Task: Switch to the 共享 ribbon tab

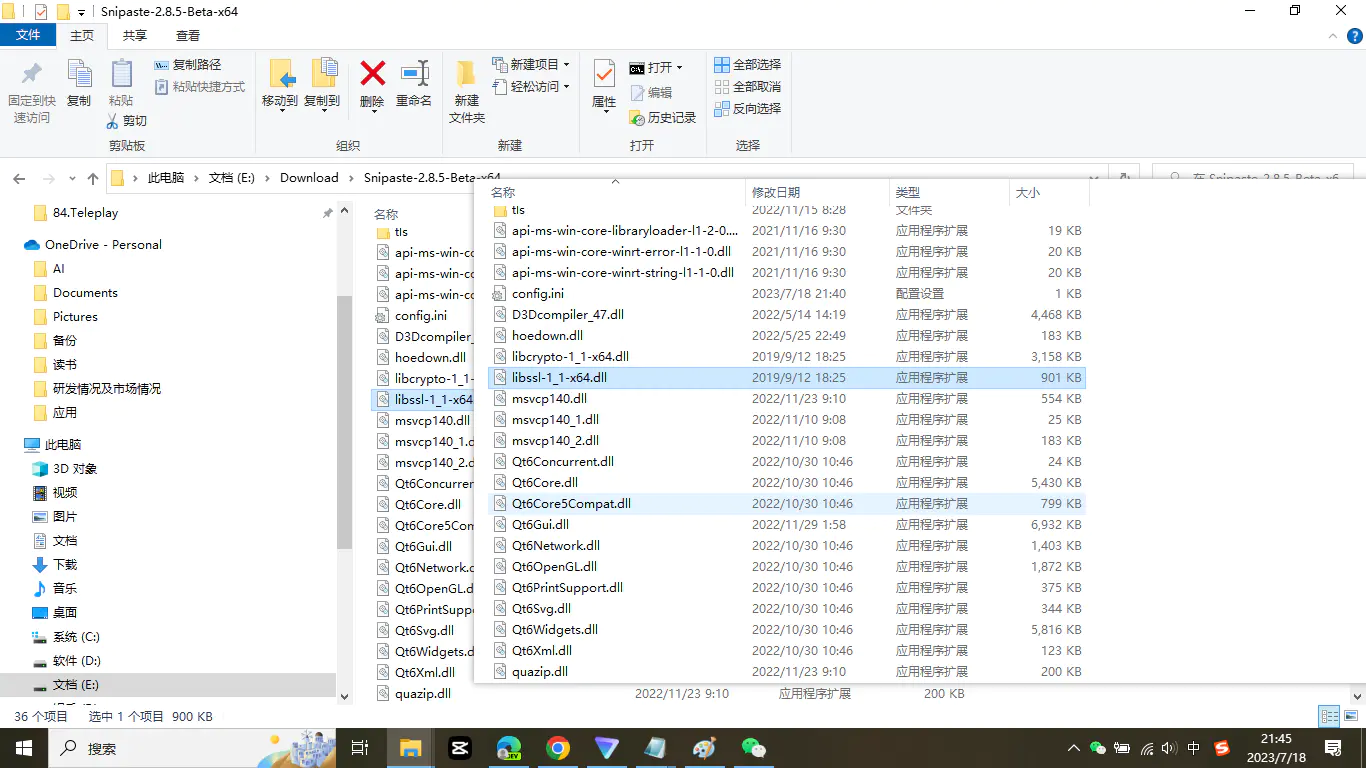Action: click(x=135, y=35)
